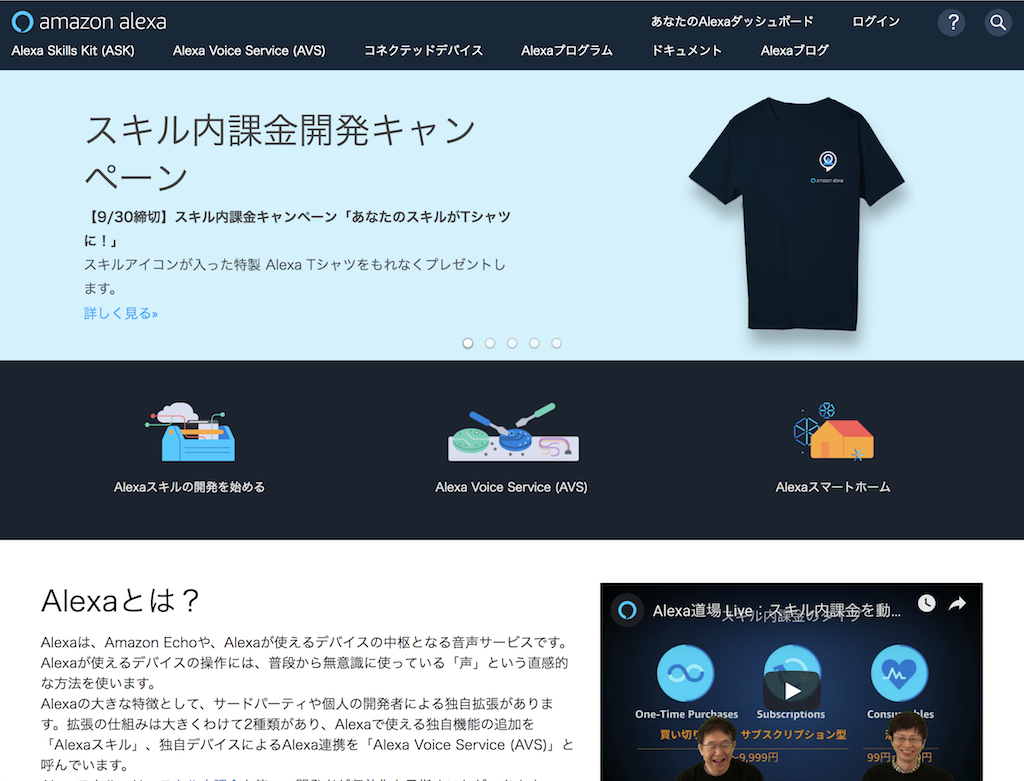Select the first carousel dot
The height and width of the screenshot is (781, 1024).
click(x=468, y=343)
